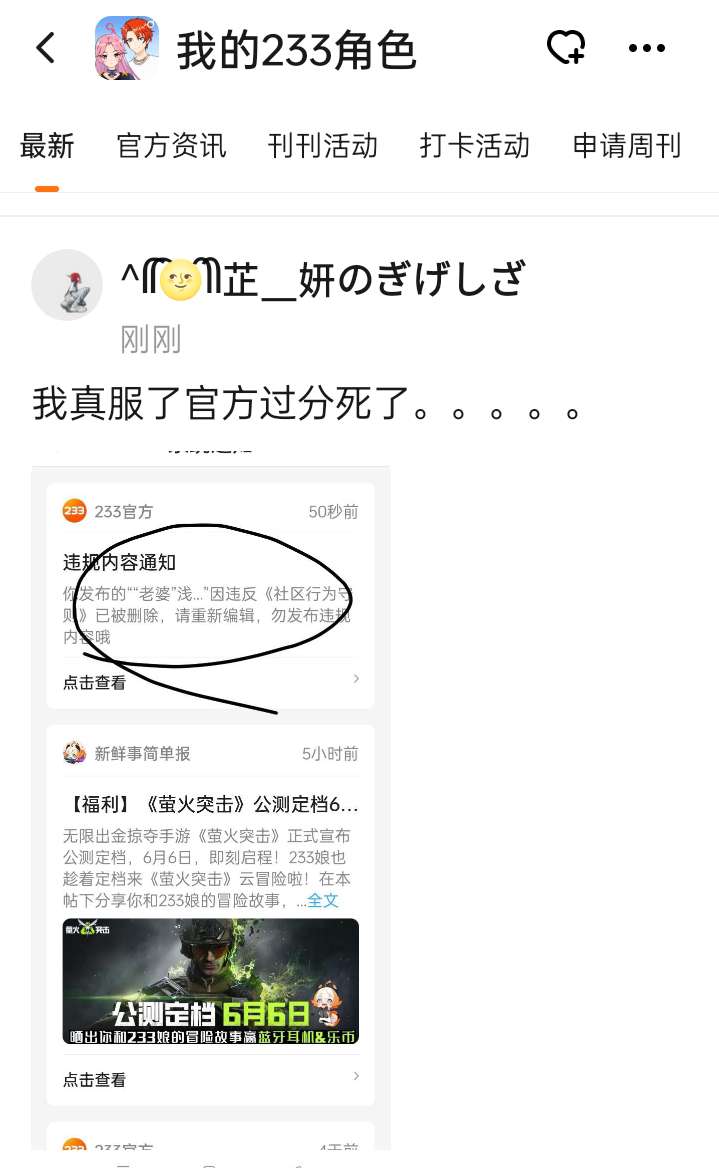The image size is (719, 1168).
Task: Open the 我的233角色 circle avatar icon
Action: coord(127,48)
